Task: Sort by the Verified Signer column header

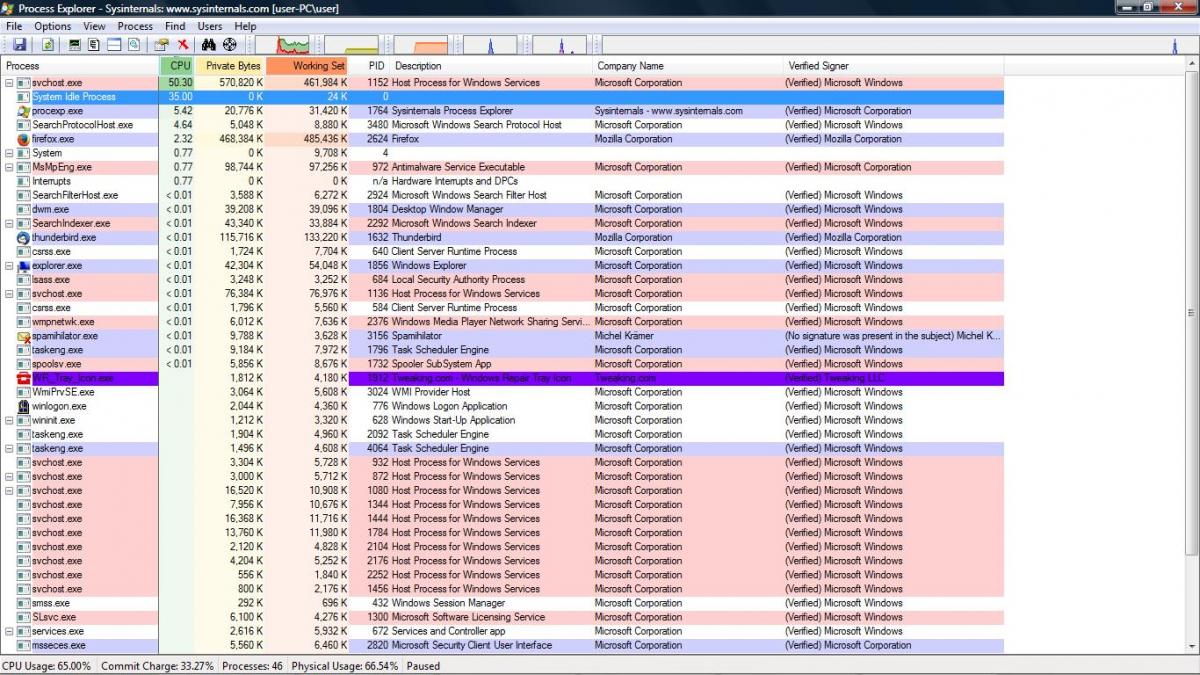Action: click(893, 66)
